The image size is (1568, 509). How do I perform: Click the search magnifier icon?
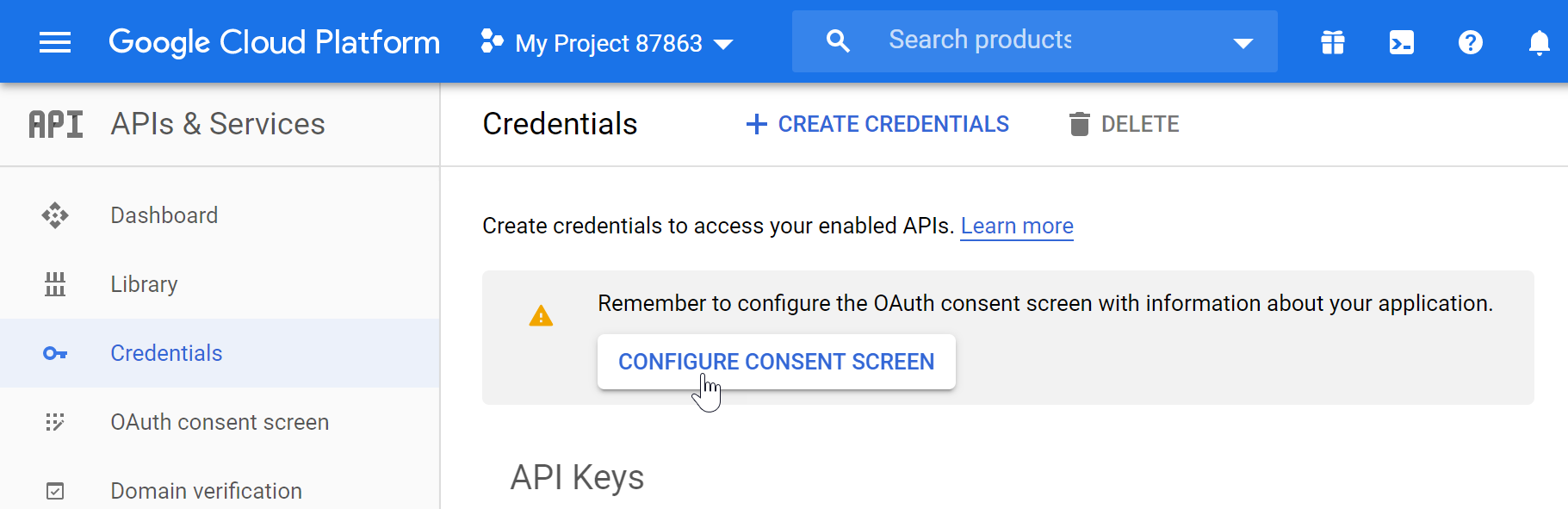point(838,40)
